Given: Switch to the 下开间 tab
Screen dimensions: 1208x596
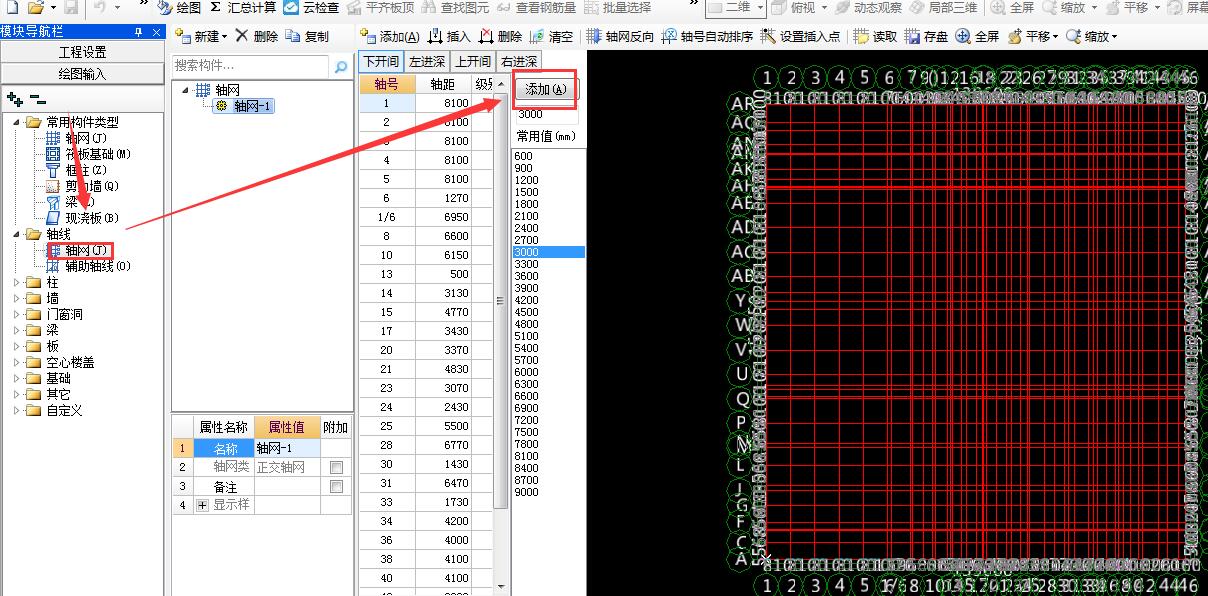Looking at the screenshot, I should pyautogui.click(x=381, y=62).
